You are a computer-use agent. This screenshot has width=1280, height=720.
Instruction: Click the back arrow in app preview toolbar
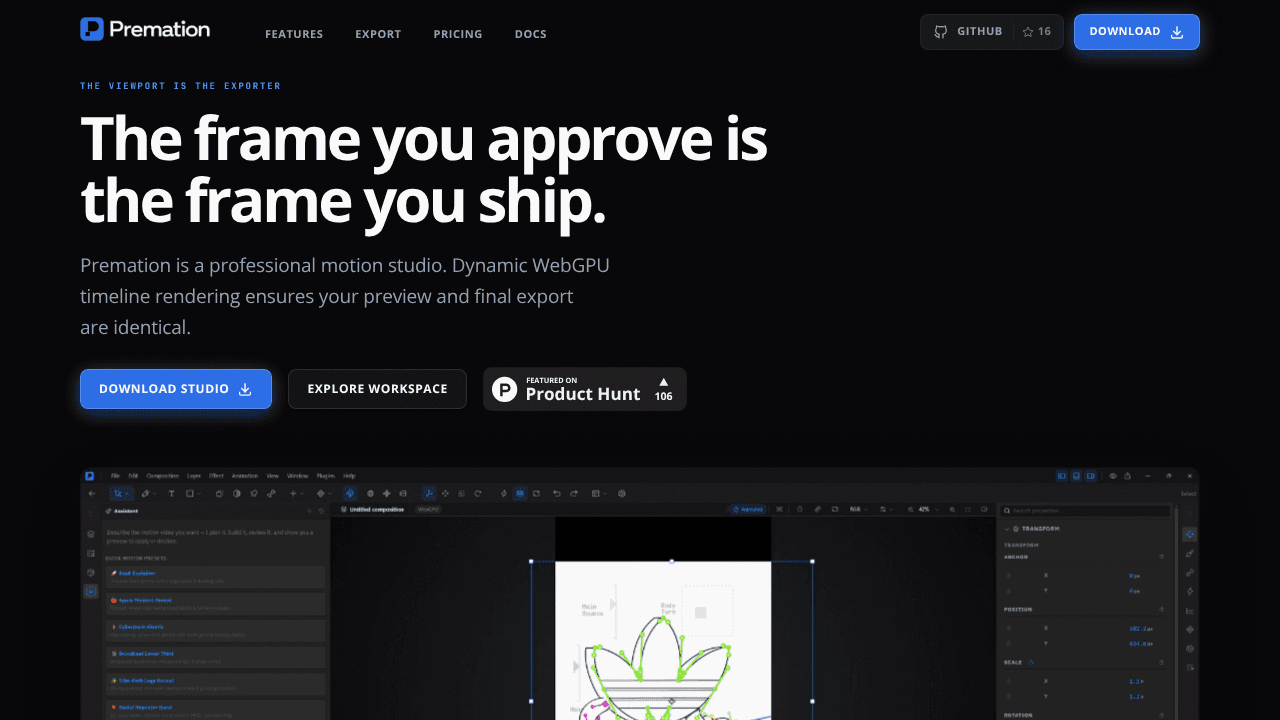(x=92, y=493)
